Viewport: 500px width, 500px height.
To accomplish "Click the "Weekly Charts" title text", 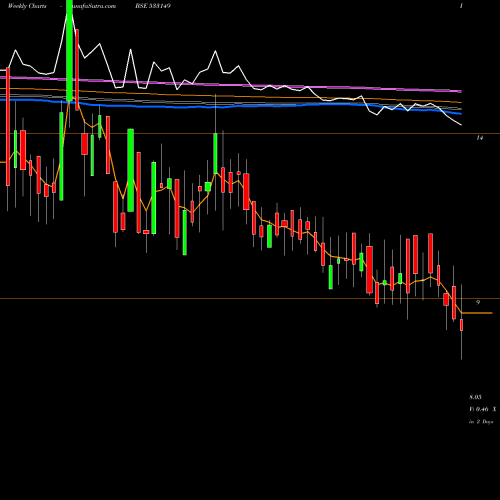I will tap(27, 6).
